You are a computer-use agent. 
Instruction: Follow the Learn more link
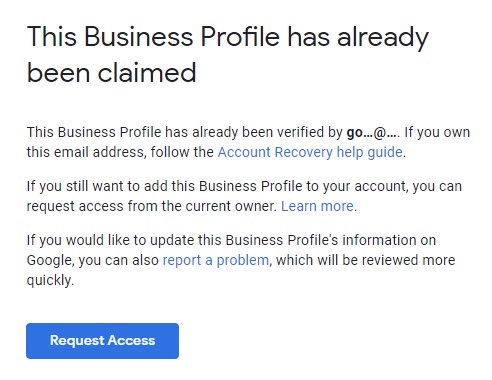point(317,206)
